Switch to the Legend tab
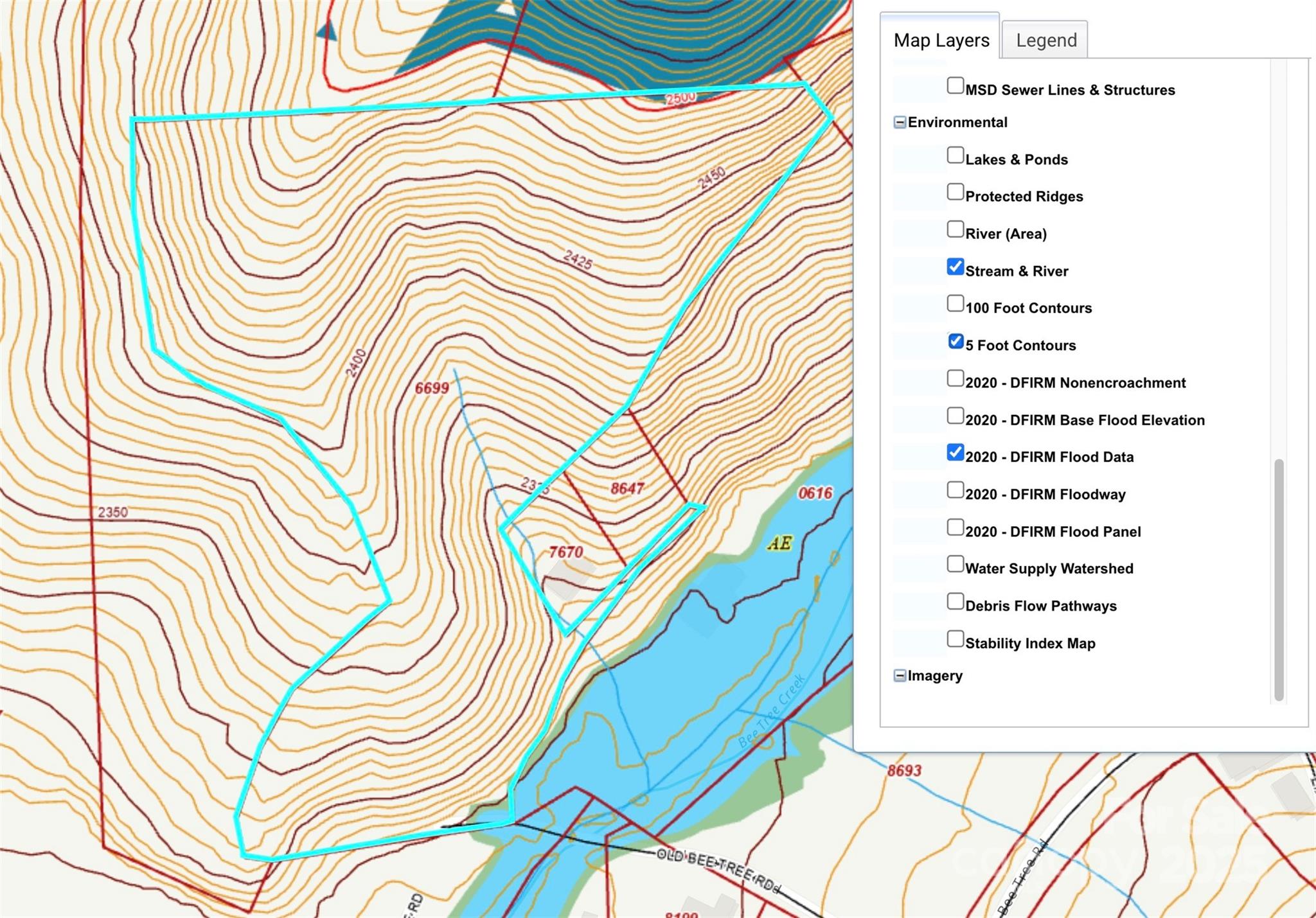 pos(1045,40)
